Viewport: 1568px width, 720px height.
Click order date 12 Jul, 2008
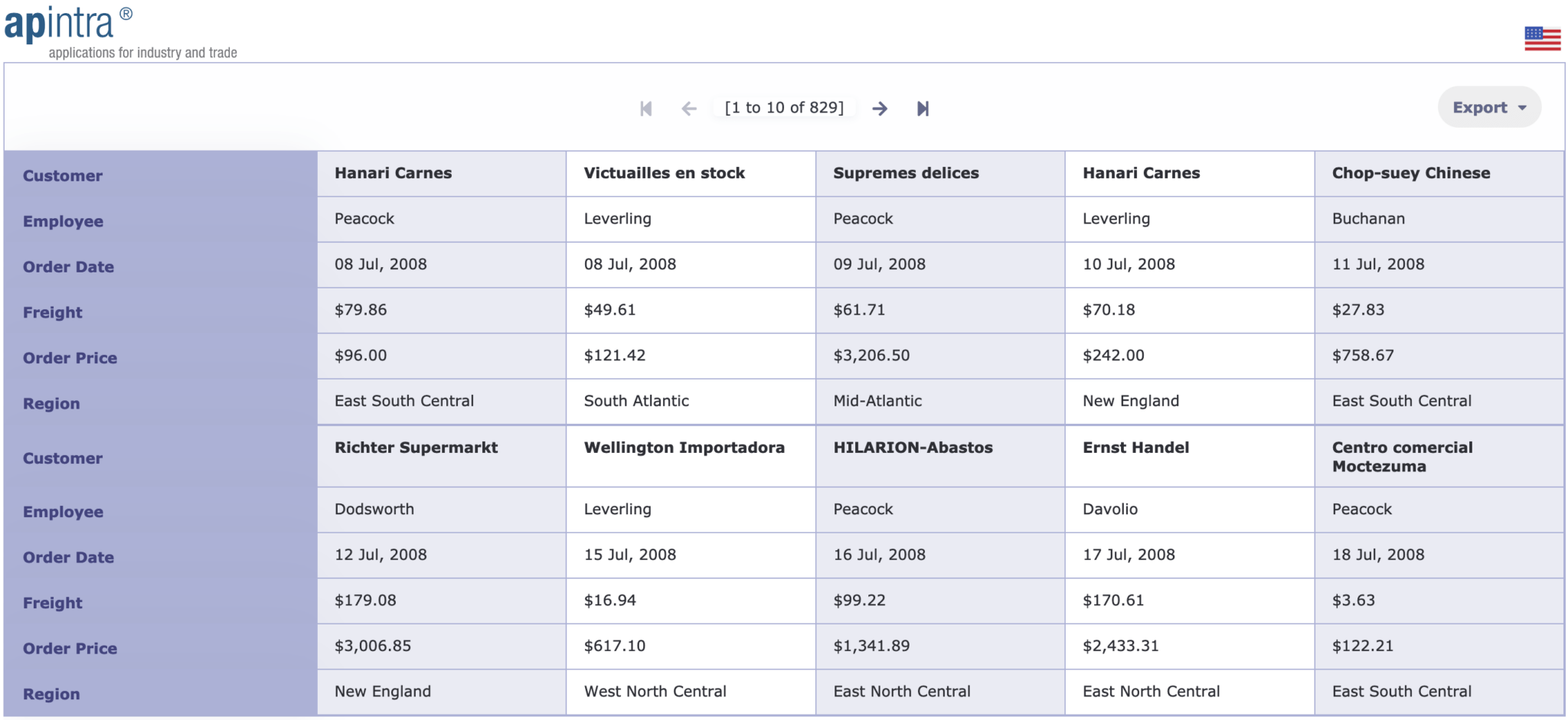click(x=381, y=555)
